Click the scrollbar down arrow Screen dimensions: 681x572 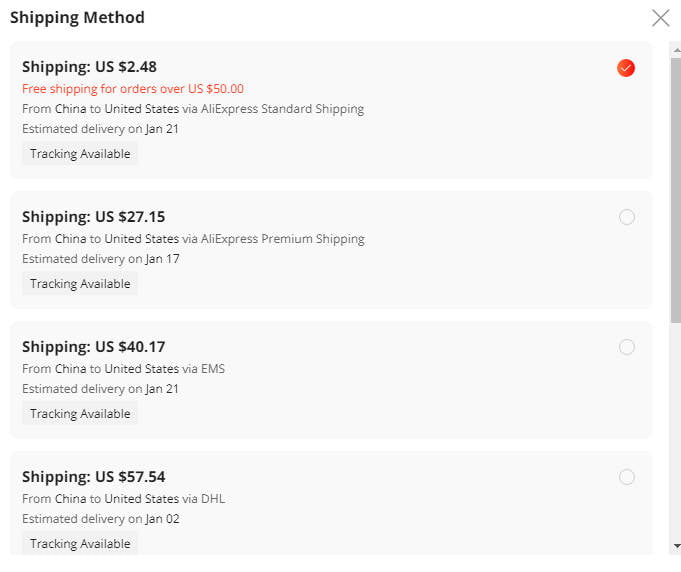click(x=676, y=546)
